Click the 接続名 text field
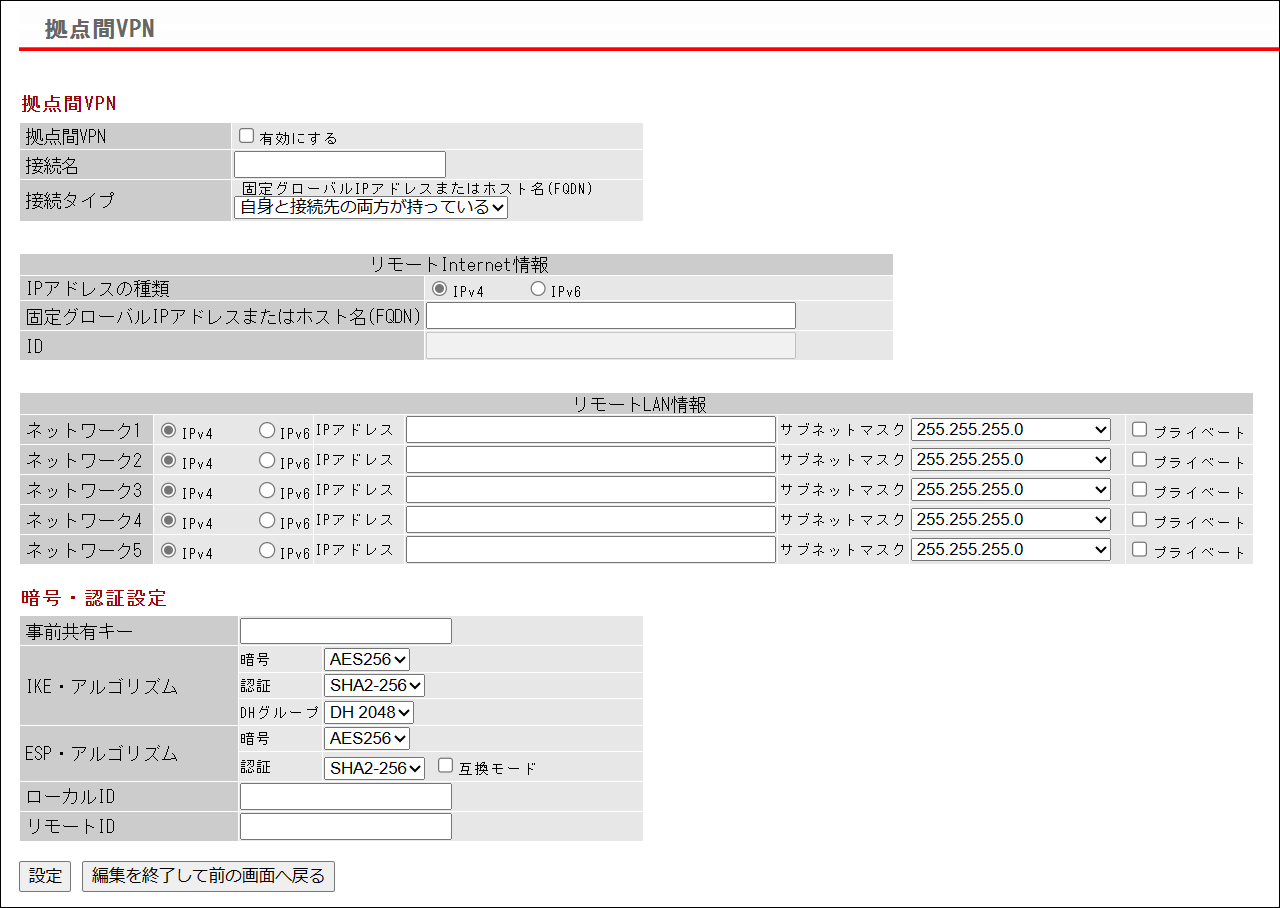1280x908 pixels. pyautogui.click(x=339, y=165)
